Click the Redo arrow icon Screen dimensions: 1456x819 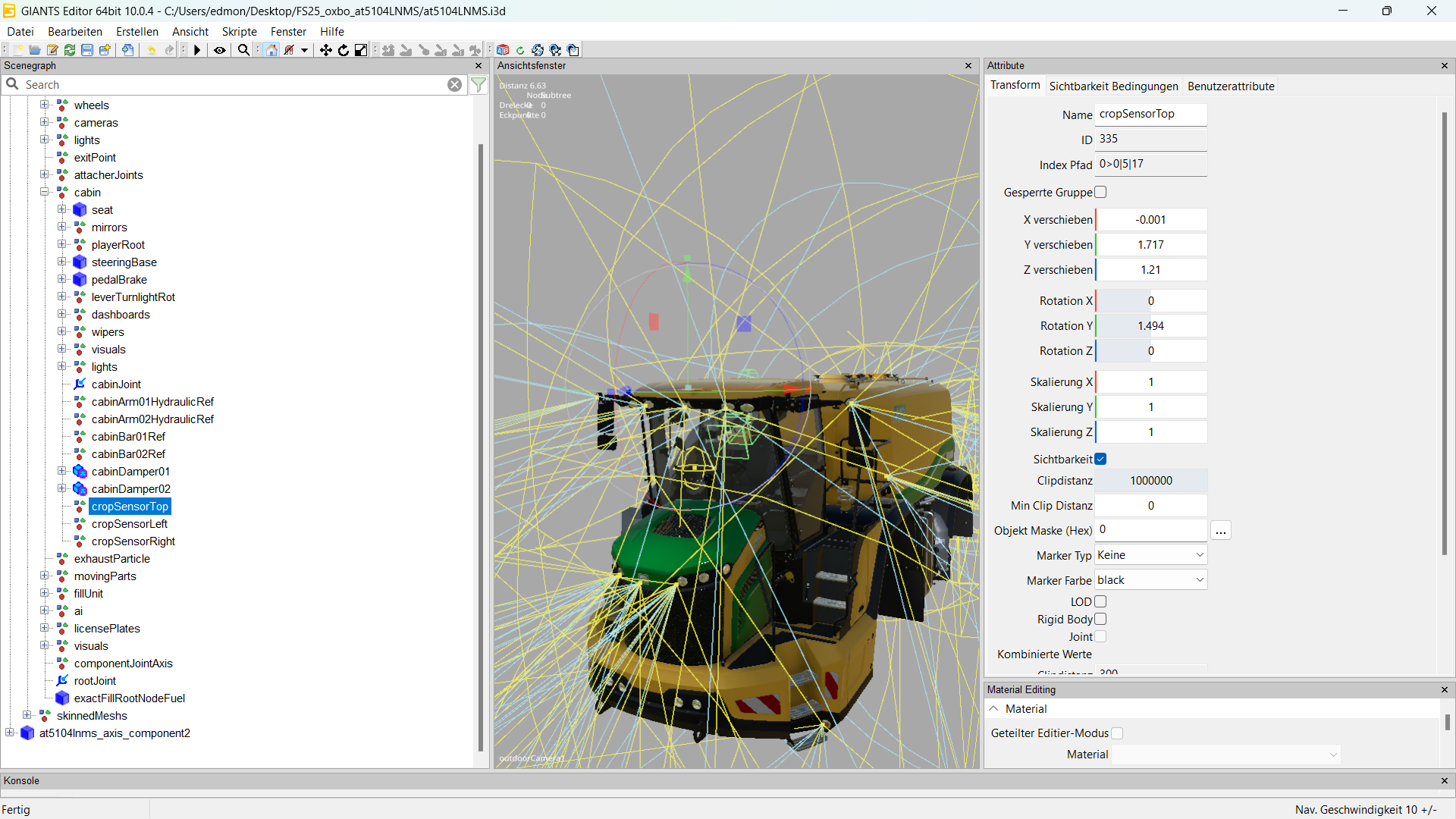pyautogui.click(x=169, y=50)
